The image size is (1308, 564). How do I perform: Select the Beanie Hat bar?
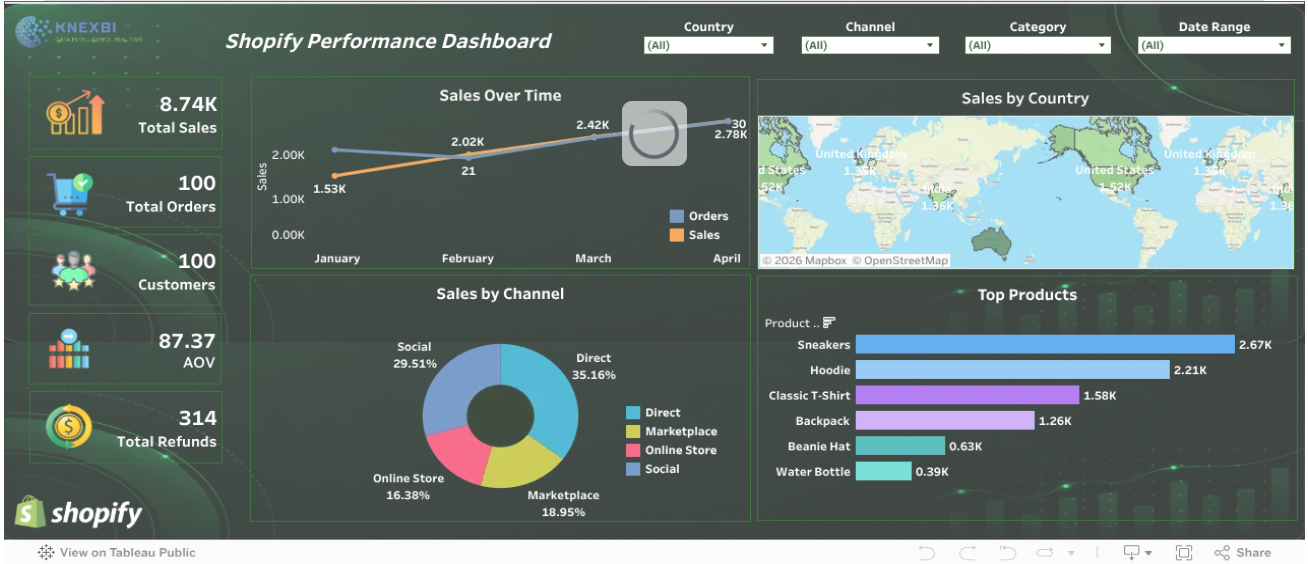pyautogui.click(x=900, y=446)
